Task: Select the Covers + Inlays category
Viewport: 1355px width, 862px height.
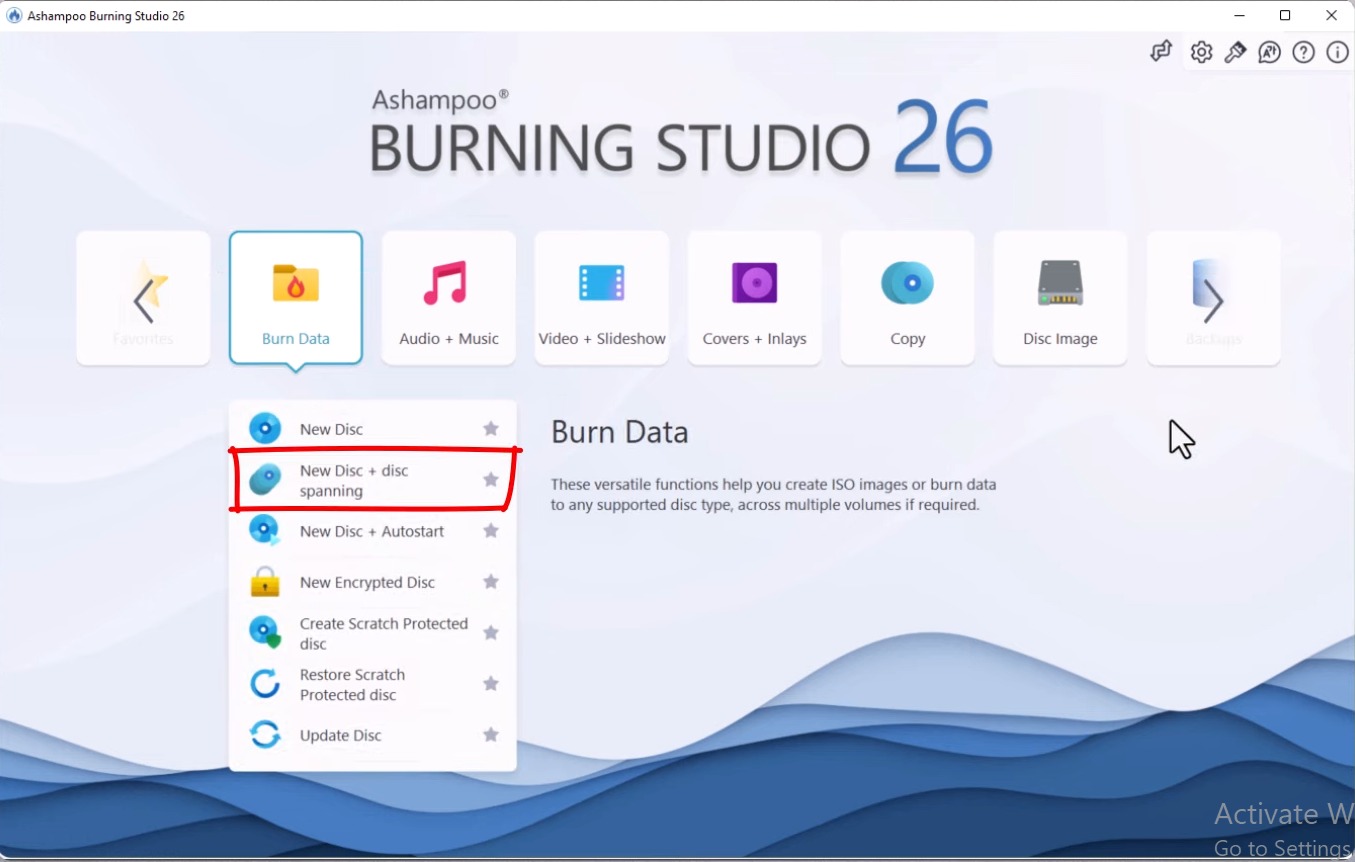Action: coord(755,298)
